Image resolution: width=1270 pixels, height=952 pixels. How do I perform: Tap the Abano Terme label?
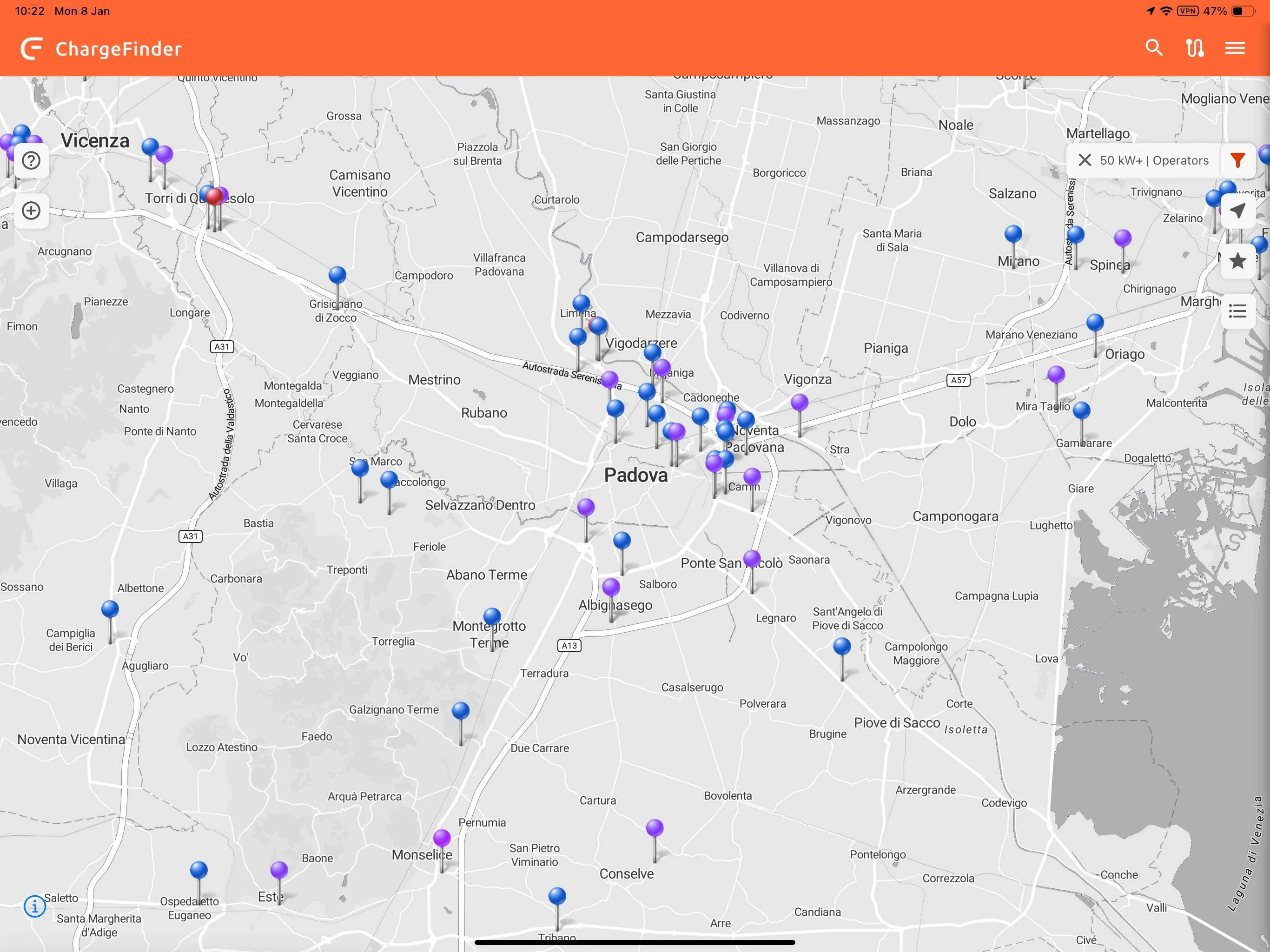click(x=487, y=575)
